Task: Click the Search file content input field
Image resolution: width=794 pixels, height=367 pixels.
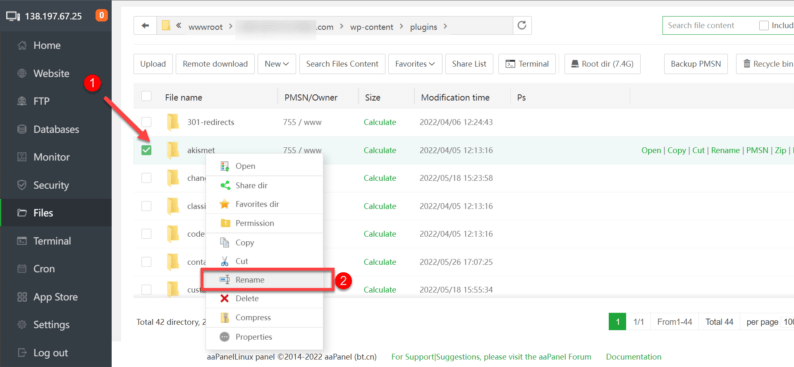Action: pos(709,25)
